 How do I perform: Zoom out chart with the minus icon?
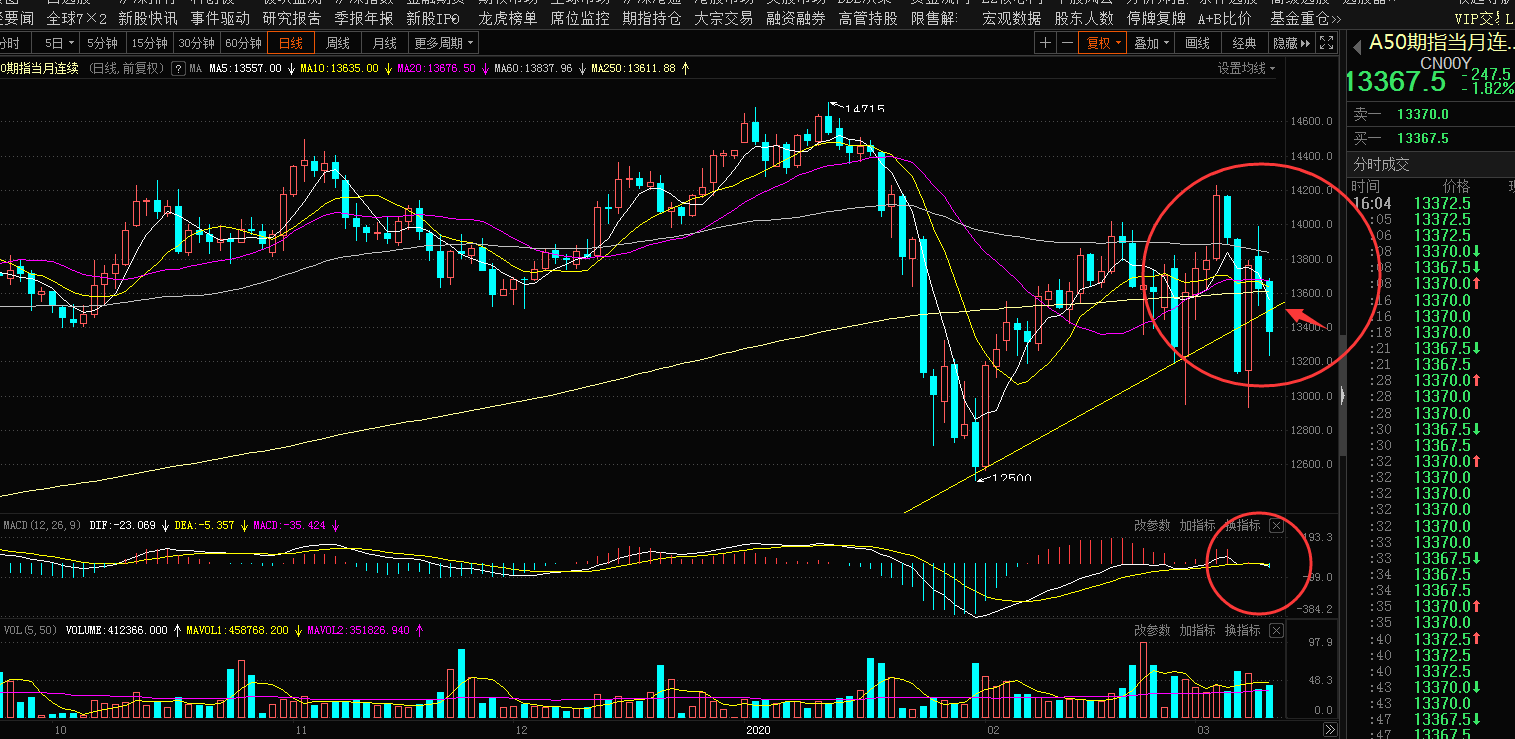[1067, 43]
